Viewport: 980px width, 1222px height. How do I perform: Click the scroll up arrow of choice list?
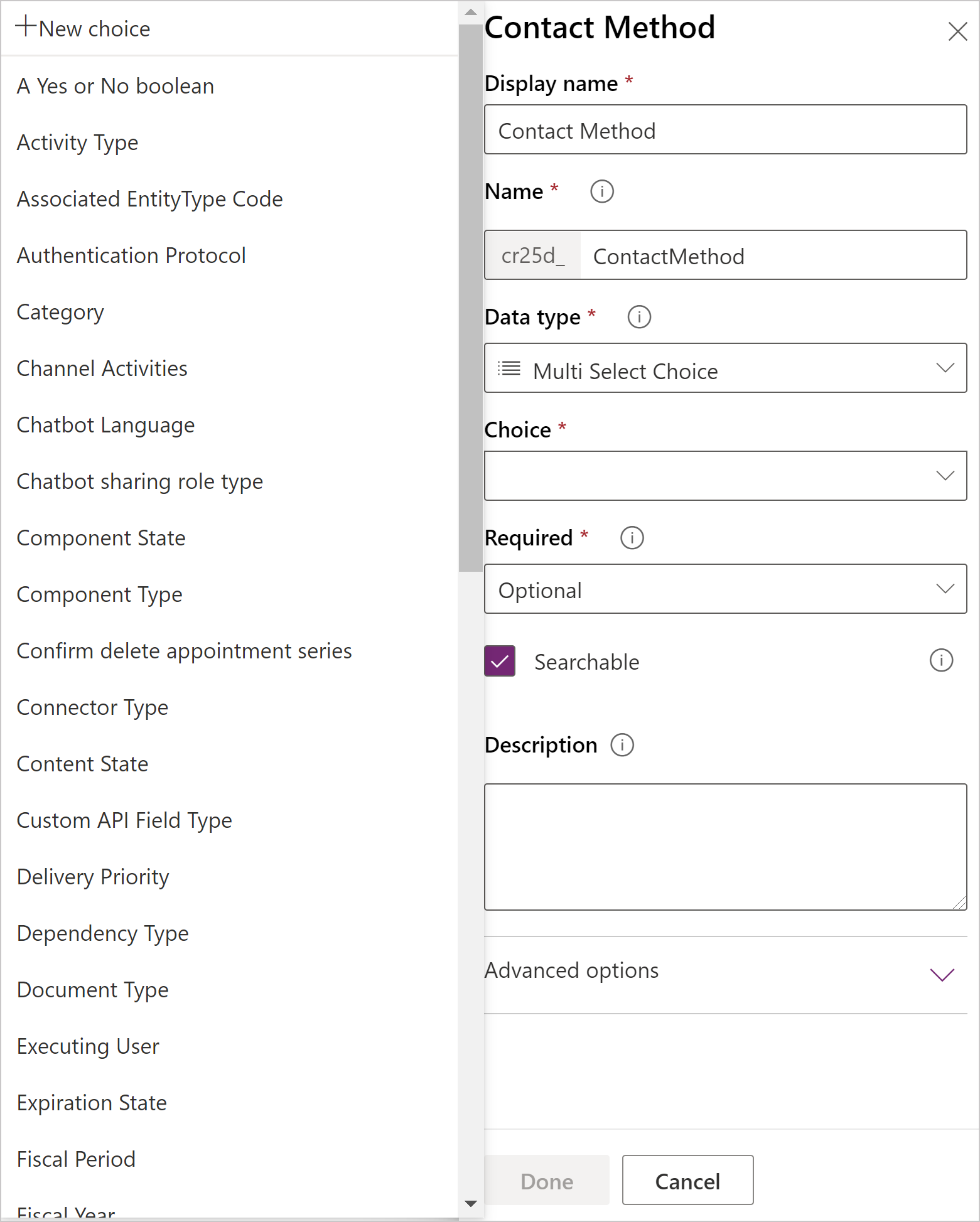click(470, 12)
